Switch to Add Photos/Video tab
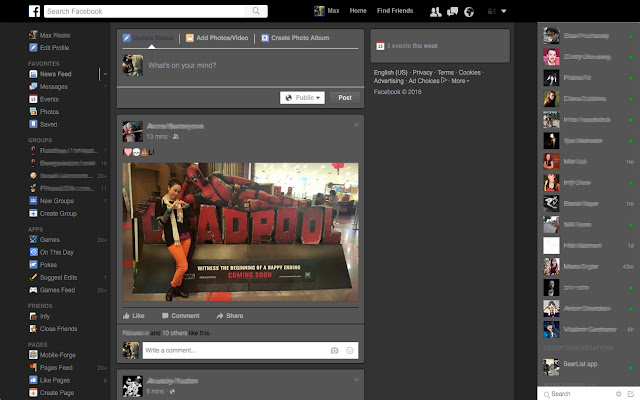The width and height of the screenshot is (640, 400). click(x=217, y=38)
